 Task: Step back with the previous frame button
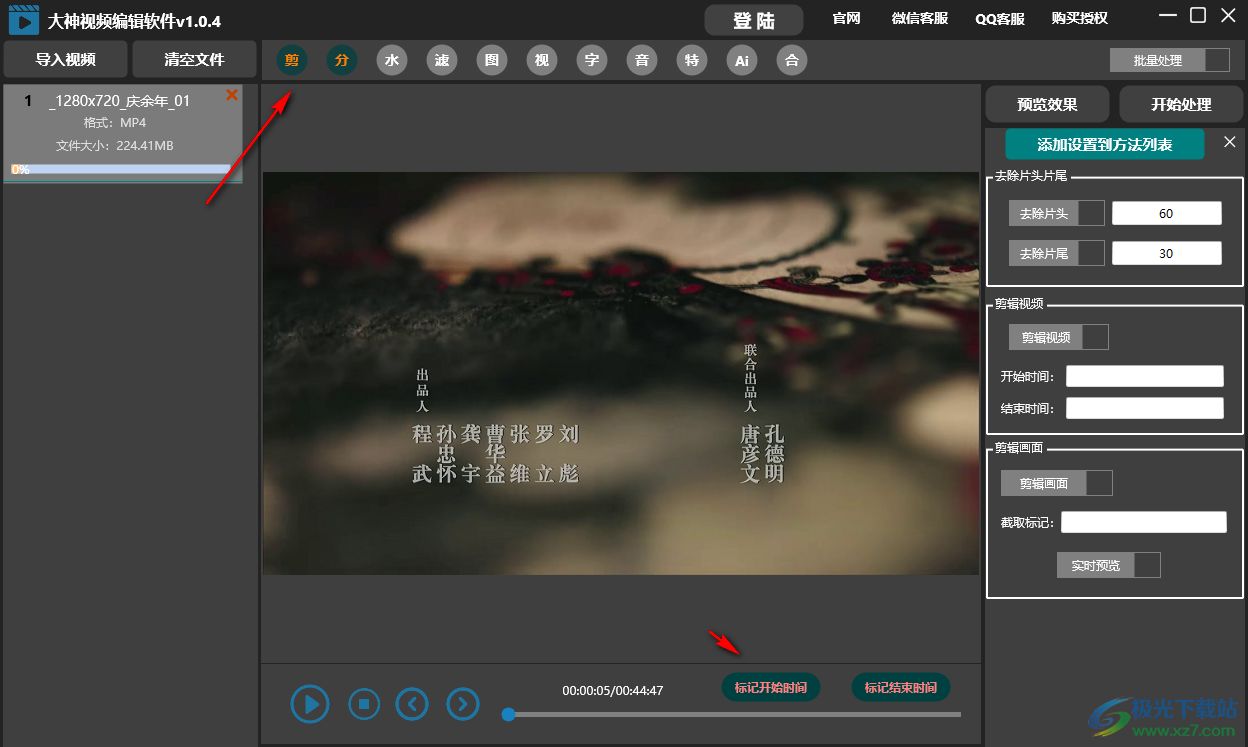click(412, 704)
